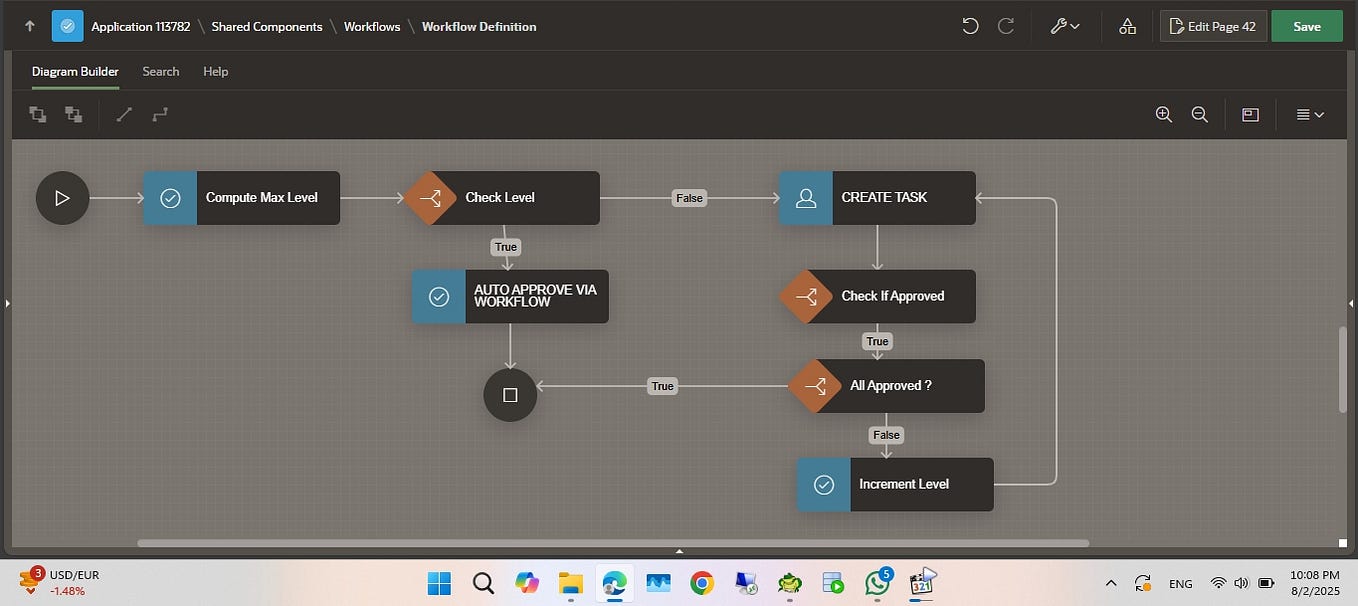Switch to the Search tab
Viewport: 1358px width, 606px height.
point(160,71)
